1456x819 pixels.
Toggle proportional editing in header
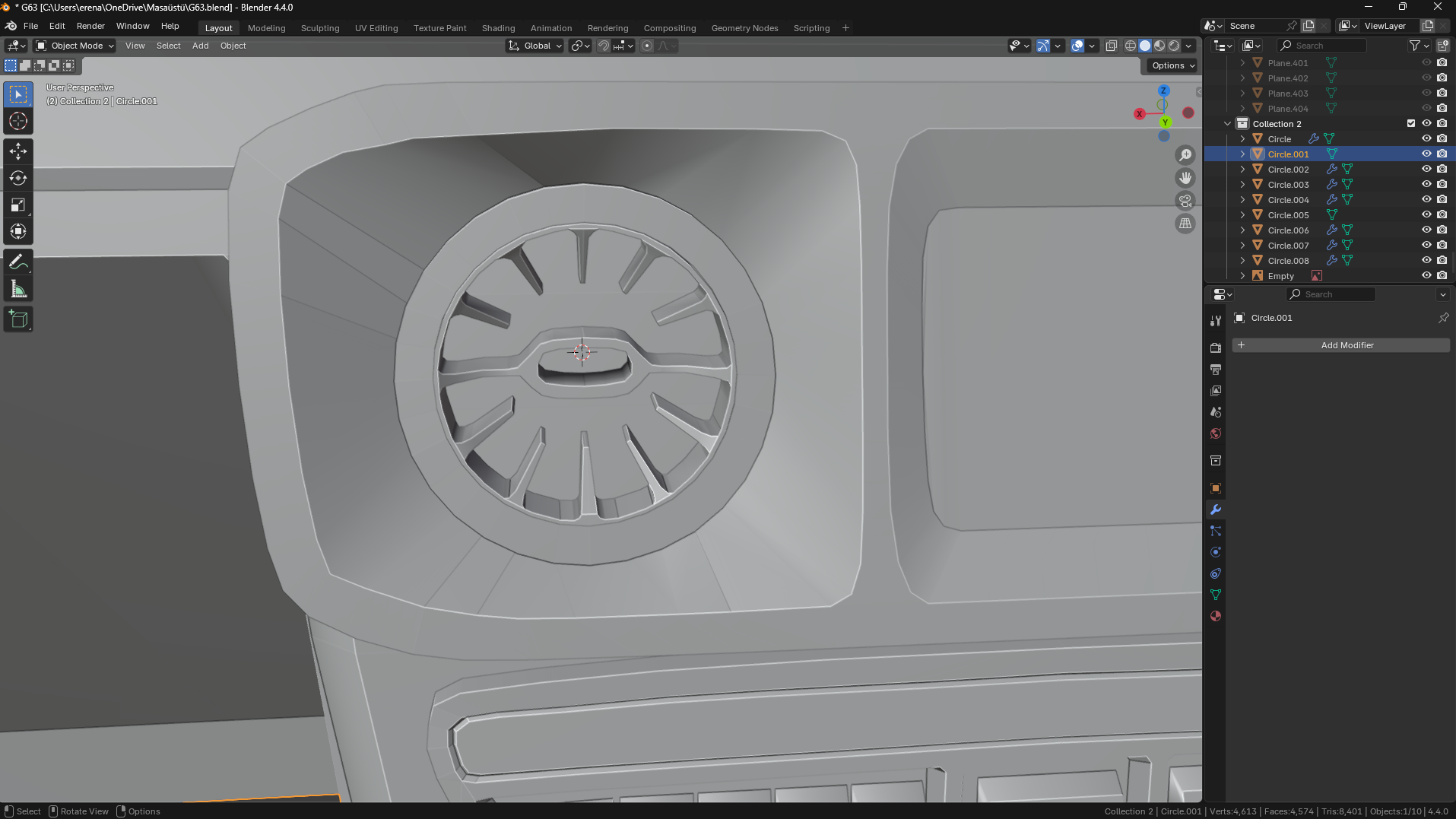click(x=647, y=46)
